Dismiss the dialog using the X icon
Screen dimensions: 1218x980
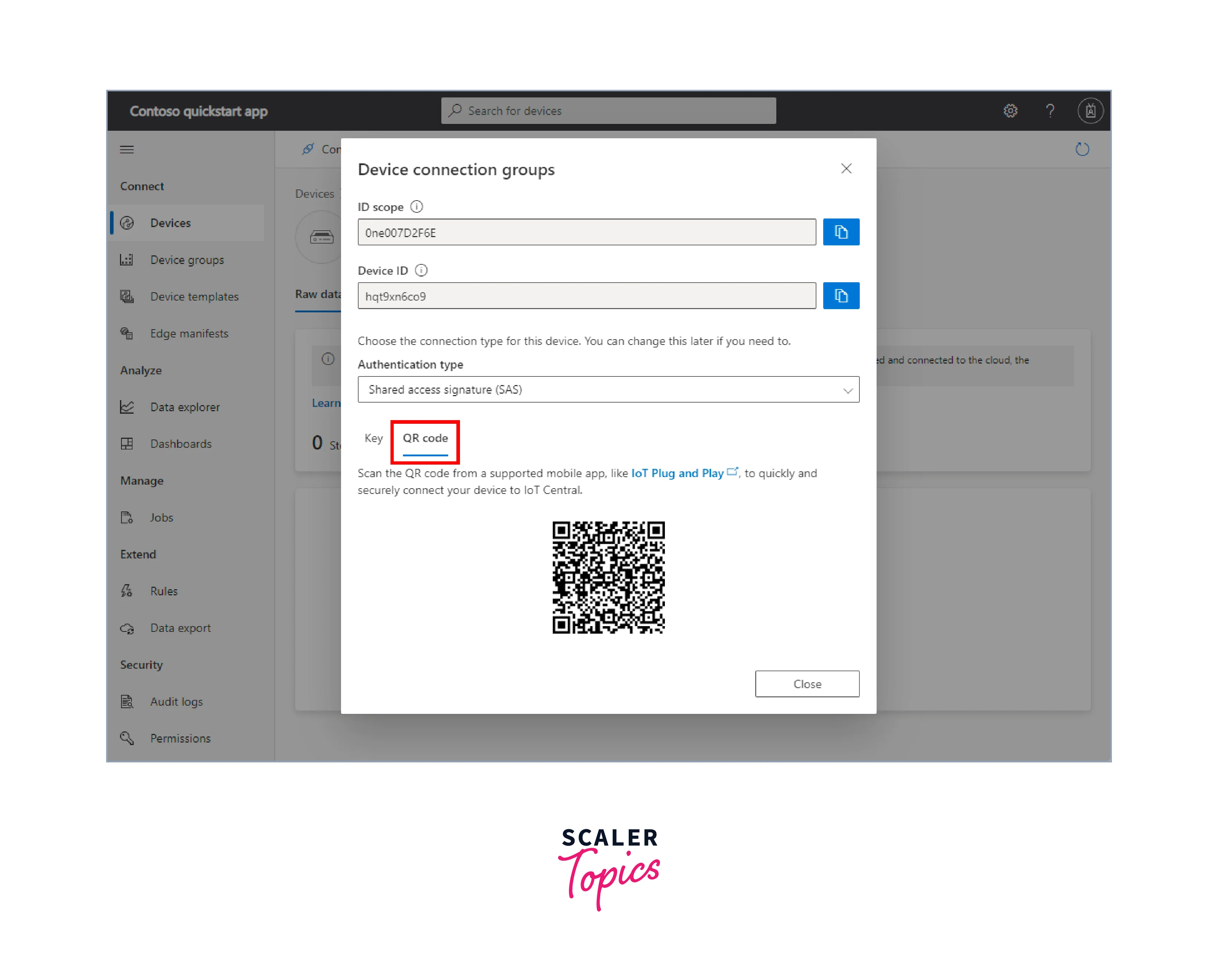click(846, 169)
